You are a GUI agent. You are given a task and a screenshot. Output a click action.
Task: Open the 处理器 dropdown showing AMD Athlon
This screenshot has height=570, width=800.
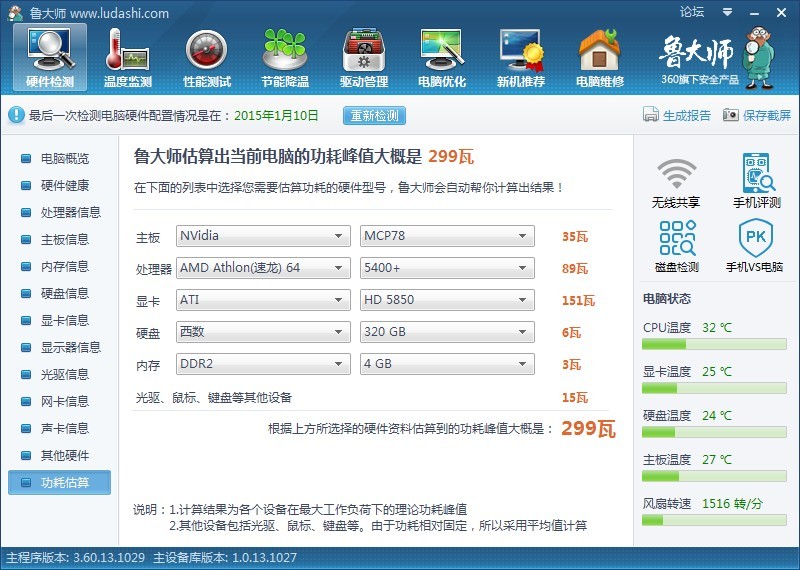263,268
